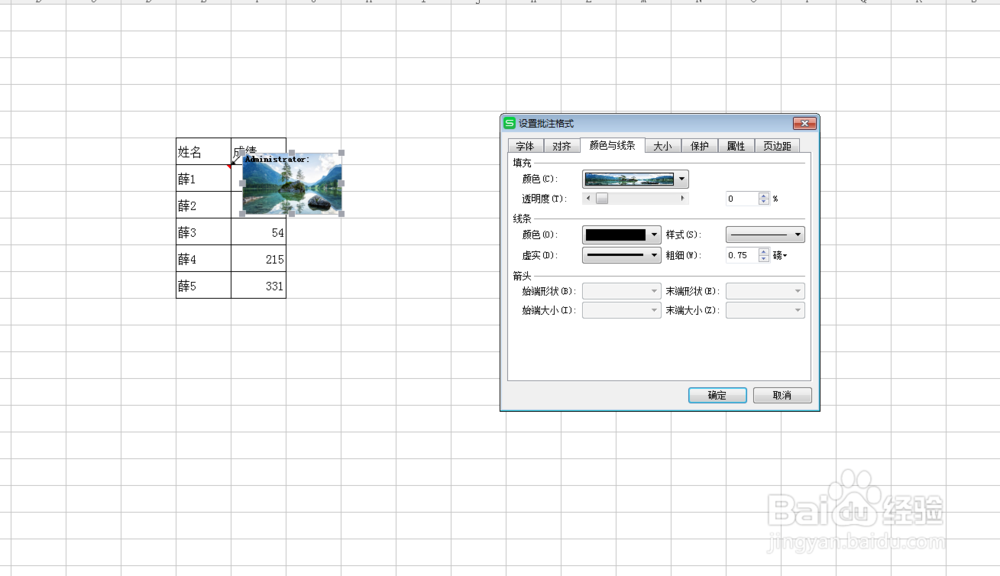
Task: Click the right-middle resize handle of the comment
Action: click(x=342, y=184)
